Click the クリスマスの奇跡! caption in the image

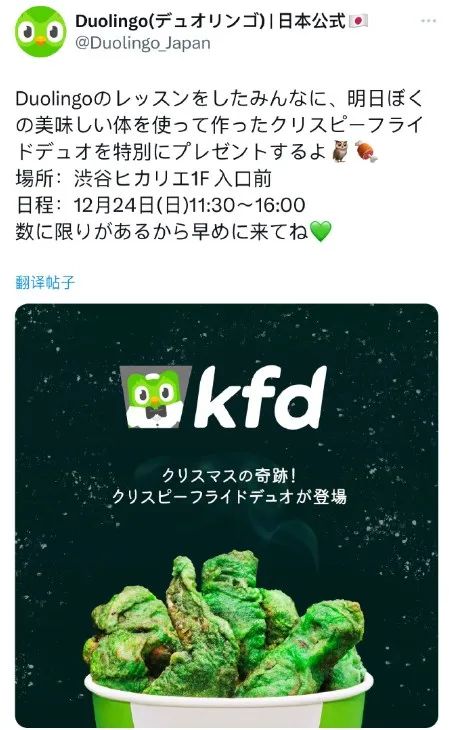228,476
